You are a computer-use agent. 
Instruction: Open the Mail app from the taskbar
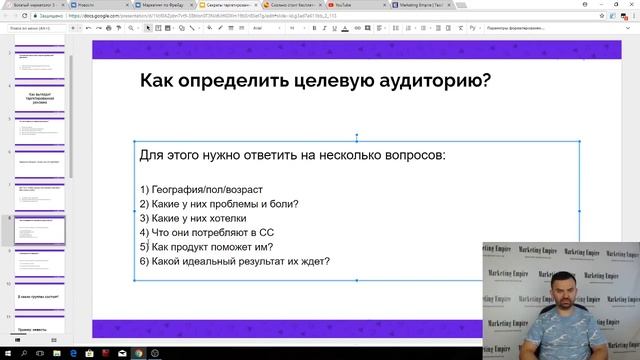pyautogui.click(x=122, y=353)
